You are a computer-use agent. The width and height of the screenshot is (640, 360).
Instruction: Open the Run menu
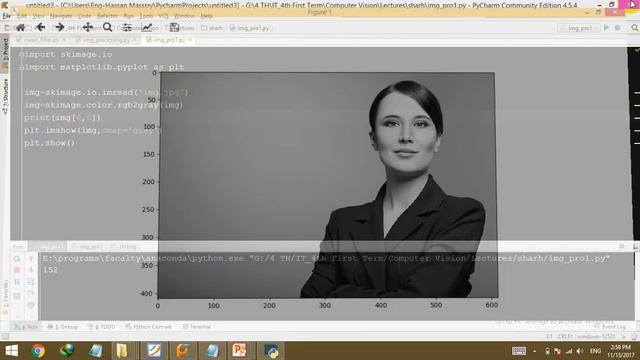[129, 16]
